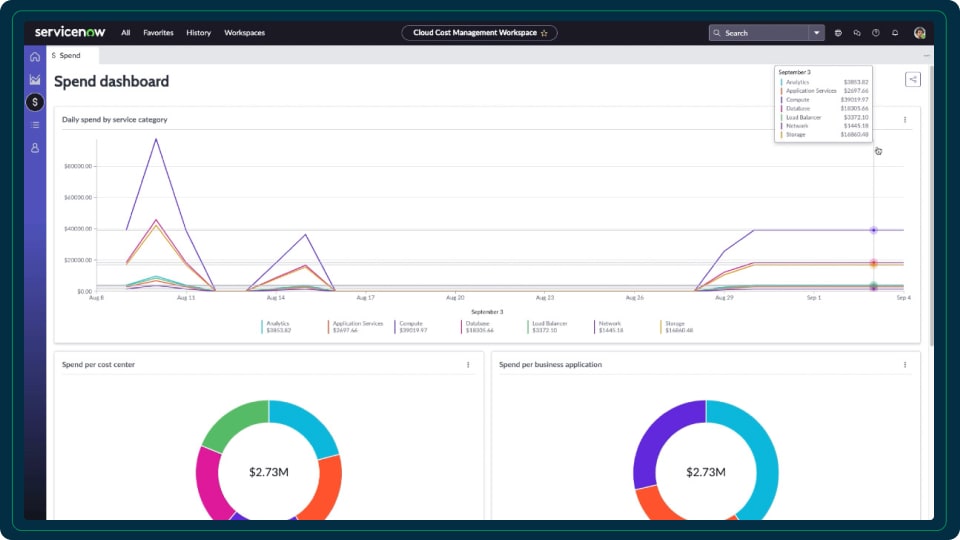Image resolution: width=960 pixels, height=540 pixels.
Task: Click the Spend per business application title
Action: tap(550, 365)
